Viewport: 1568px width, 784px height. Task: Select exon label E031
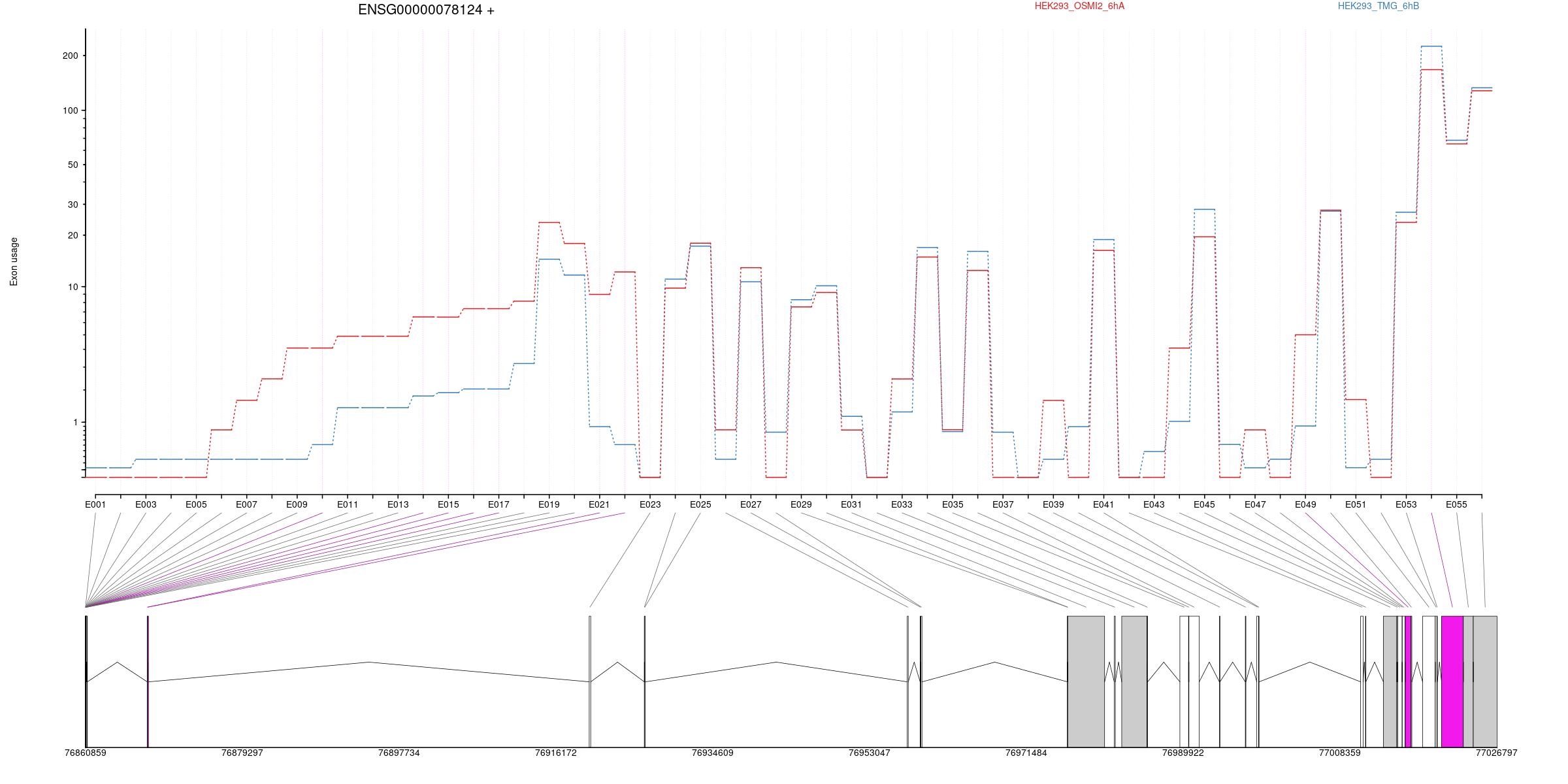pyautogui.click(x=851, y=504)
